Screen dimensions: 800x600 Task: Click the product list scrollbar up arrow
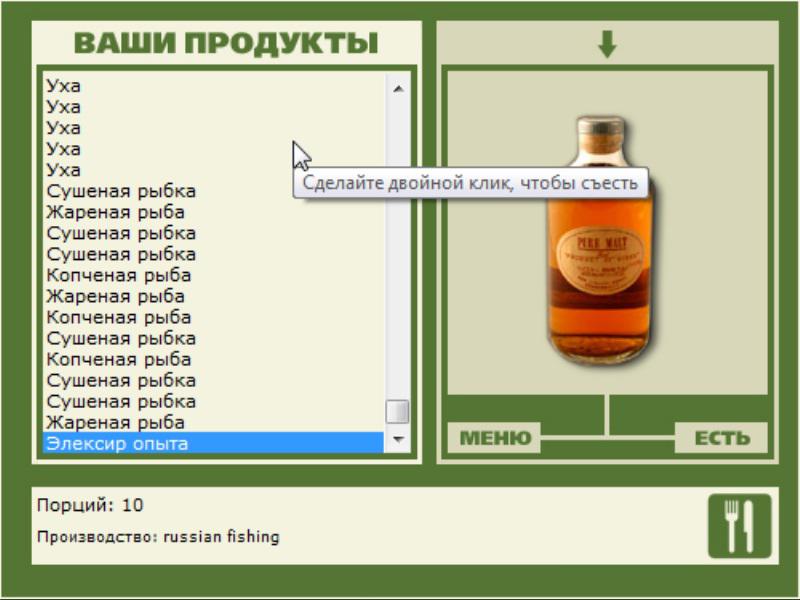pos(398,88)
